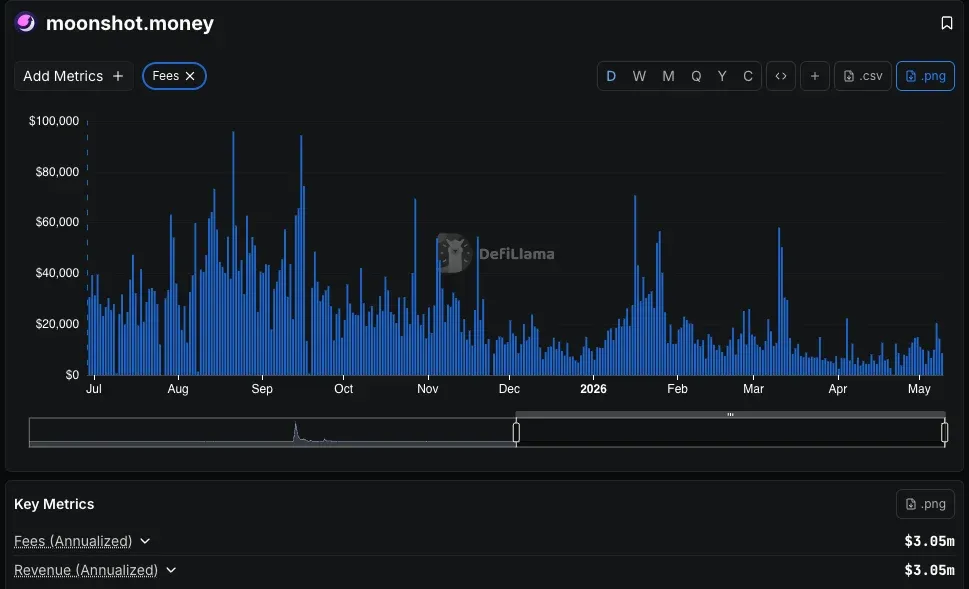Grab the left range slider handle
Screen dimensions: 969x589
(x=516, y=432)
